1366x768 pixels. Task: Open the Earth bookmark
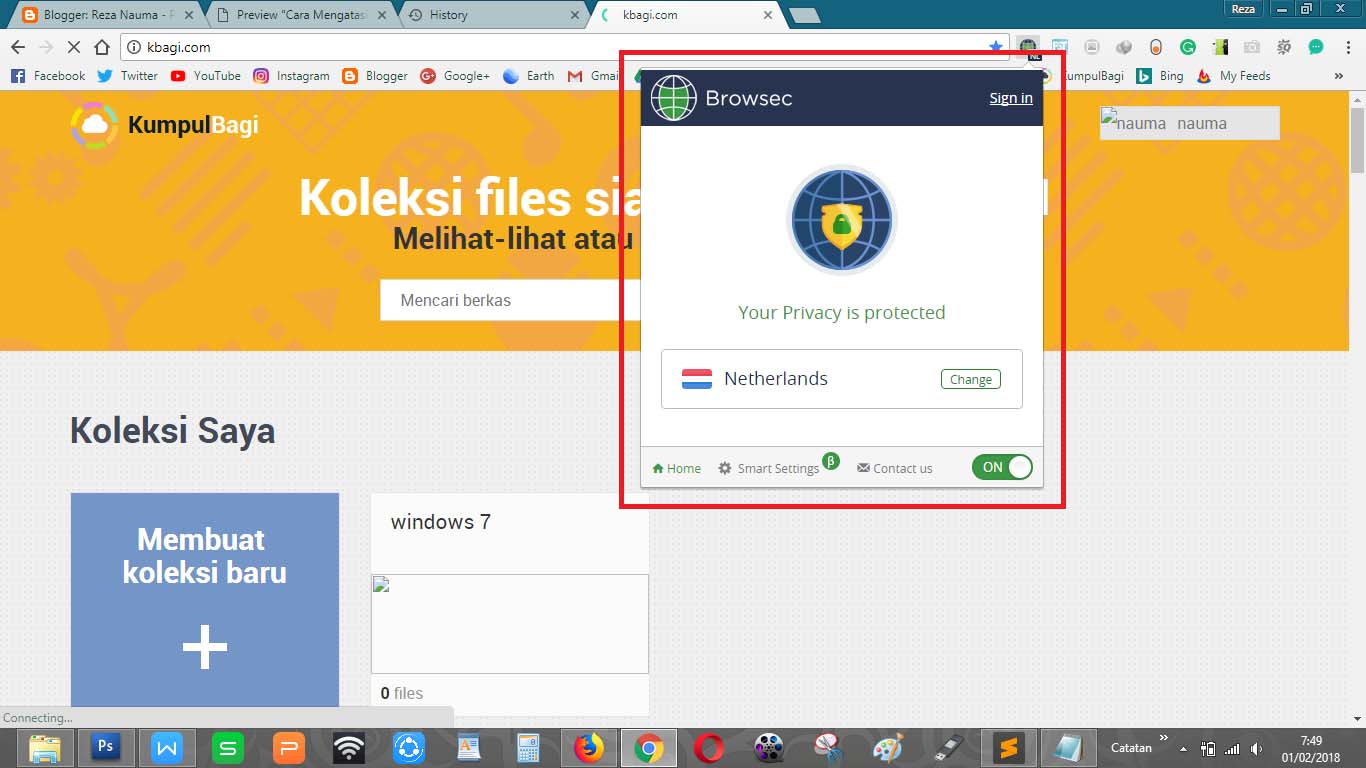[528, 76]
